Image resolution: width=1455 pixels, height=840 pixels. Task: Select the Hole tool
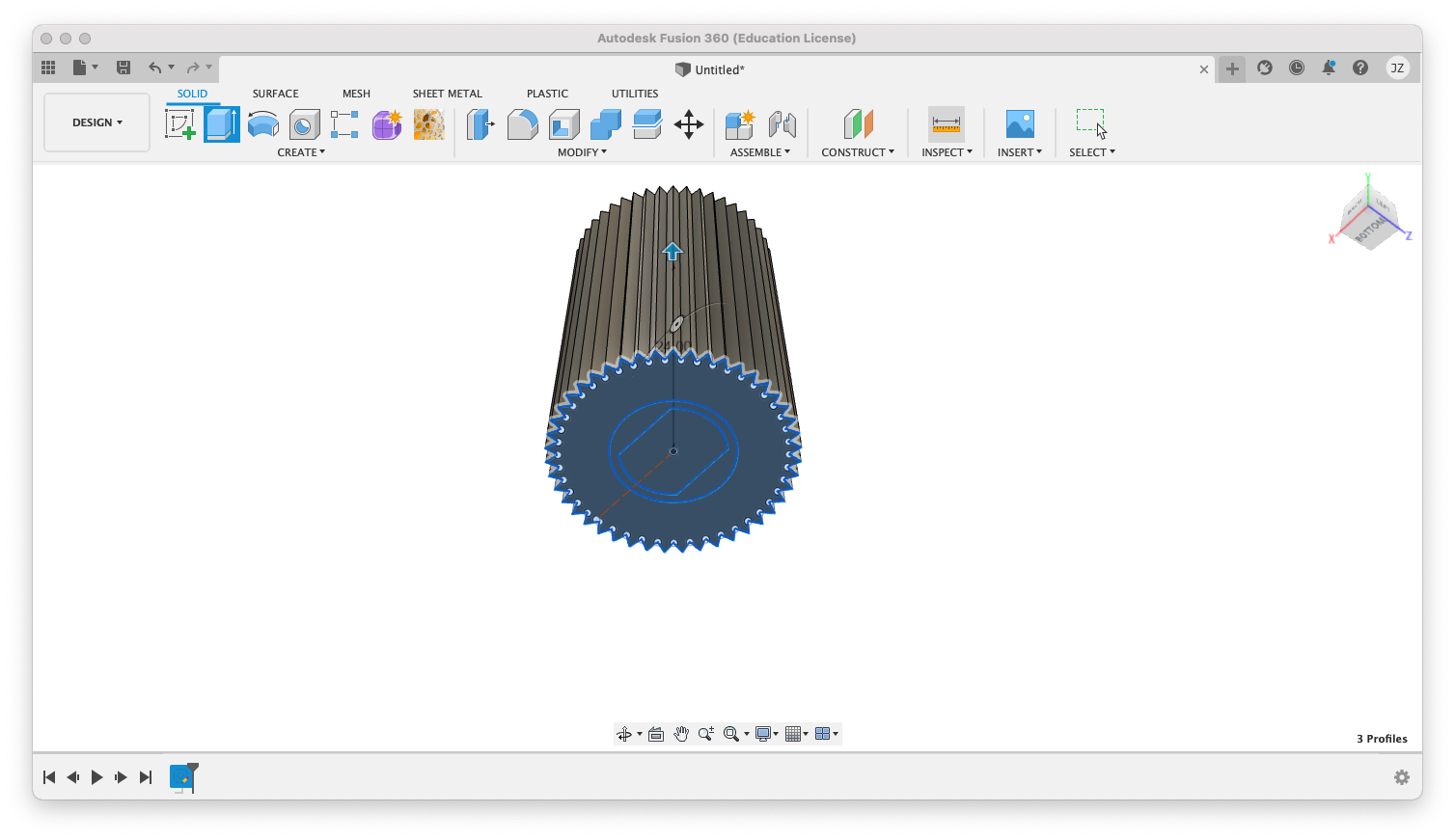click(x=305, y=124)
